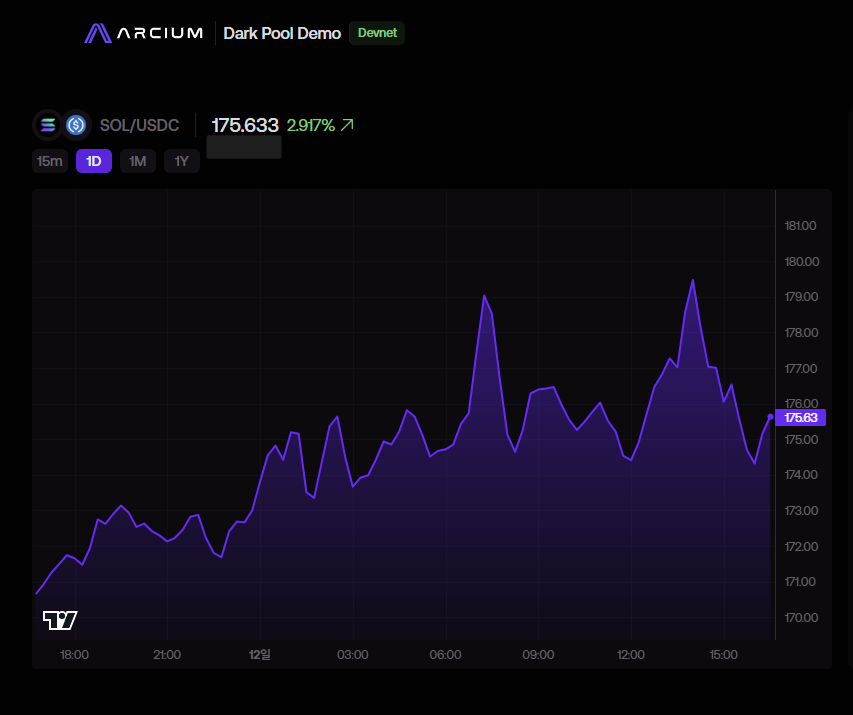The height and width of the screenshot is (715, 853).
Task: Click the gray box under the price
Action: click(244, 147)
